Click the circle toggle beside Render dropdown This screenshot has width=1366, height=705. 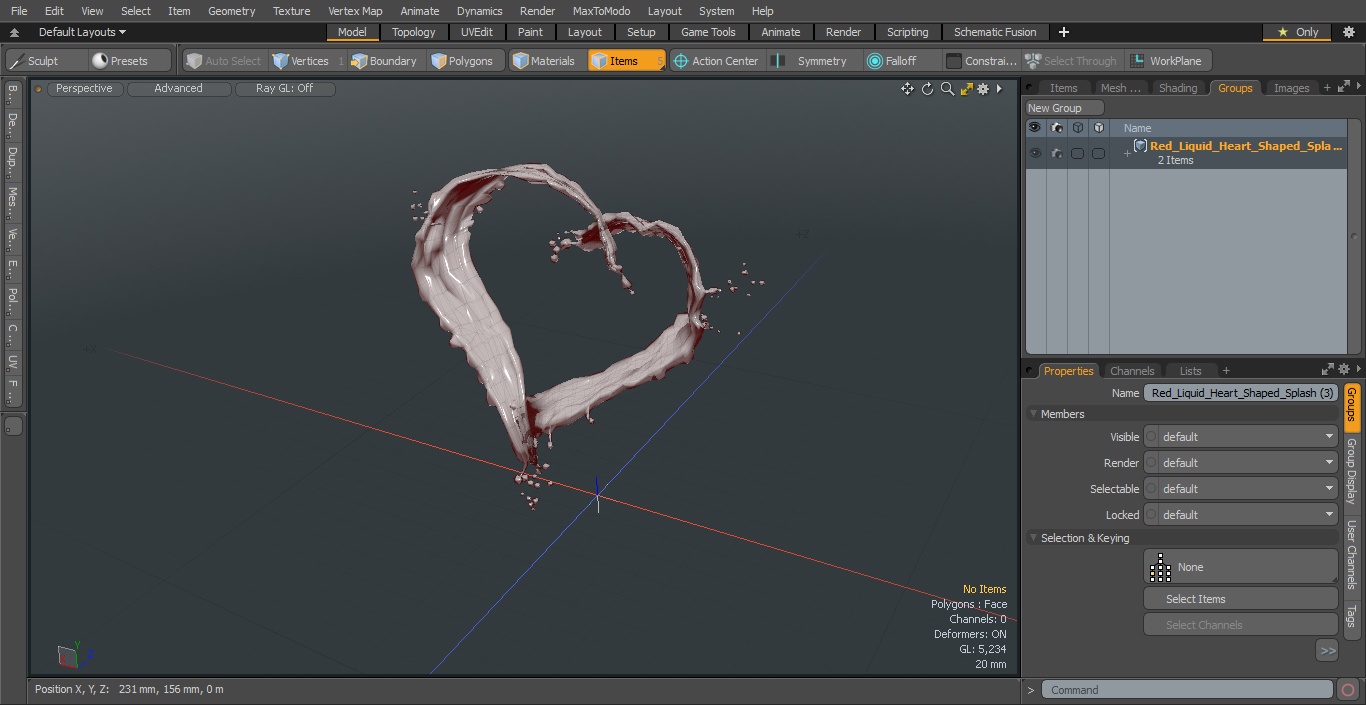[1151, 463]
